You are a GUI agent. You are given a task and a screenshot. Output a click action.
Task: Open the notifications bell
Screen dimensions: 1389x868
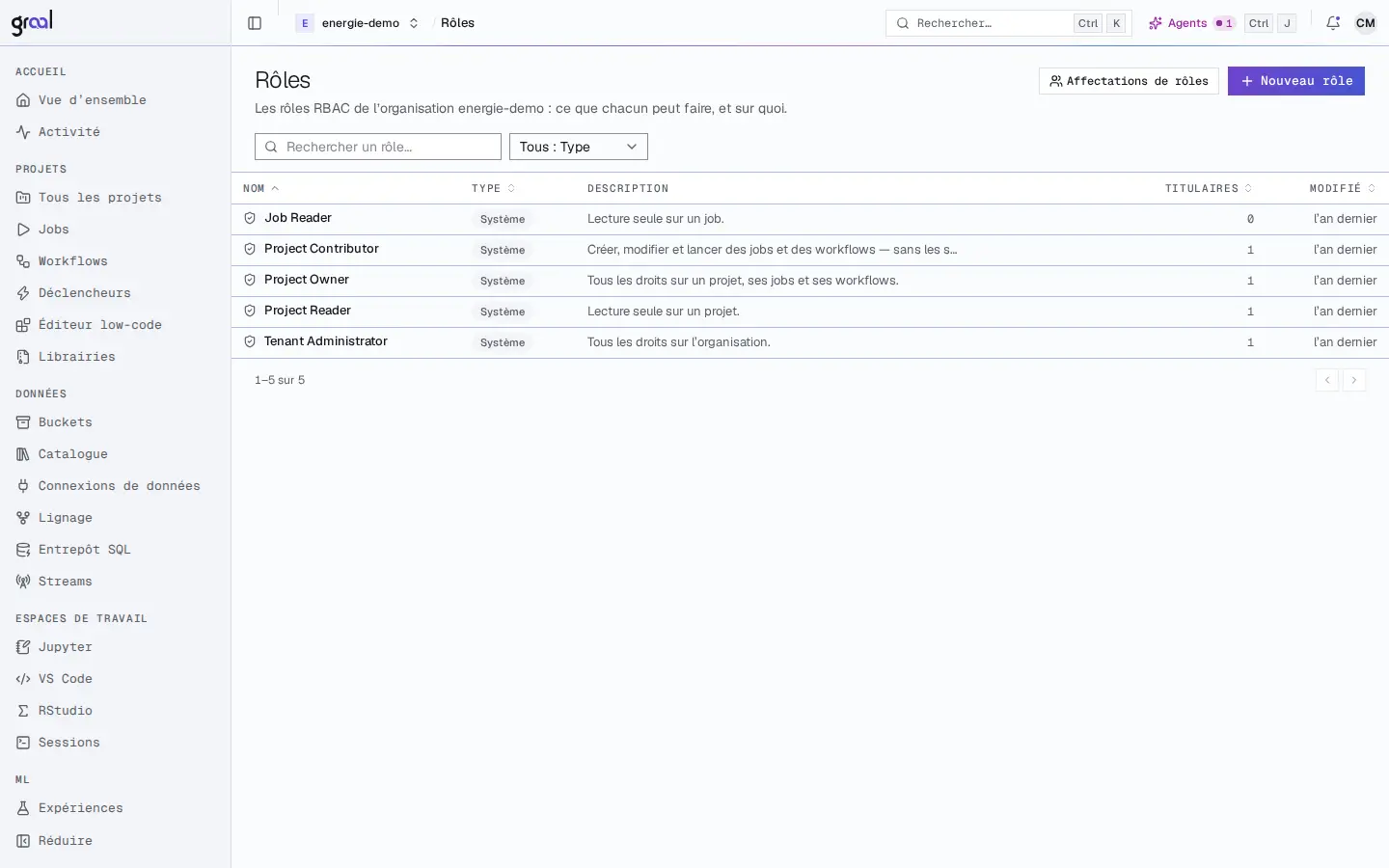(x=1333, y=23)
